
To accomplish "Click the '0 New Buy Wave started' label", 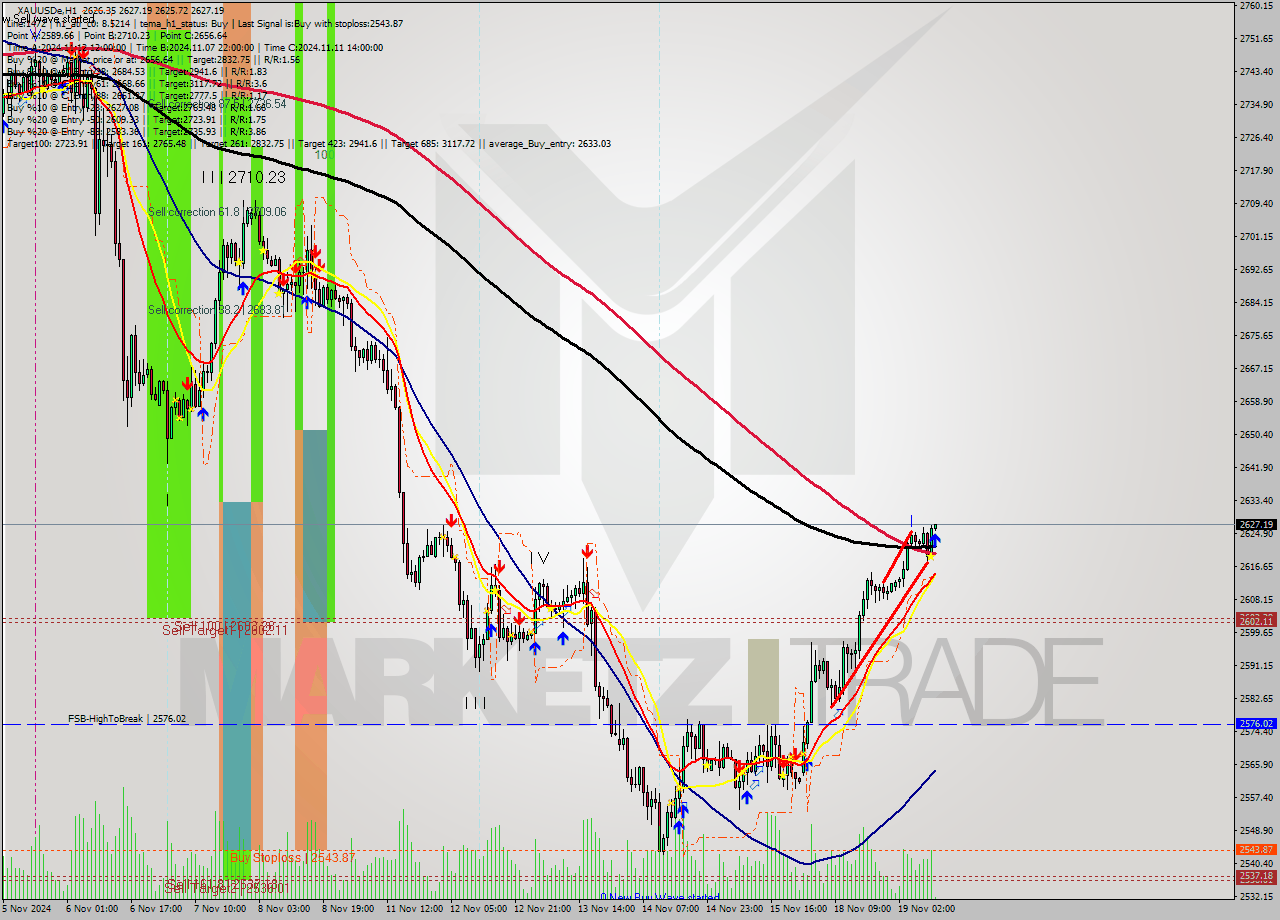I will 659,897.
